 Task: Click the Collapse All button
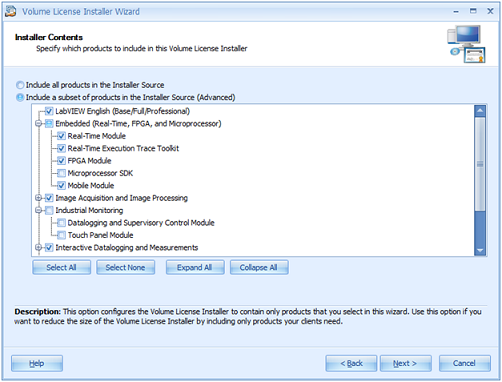(259, 267)
